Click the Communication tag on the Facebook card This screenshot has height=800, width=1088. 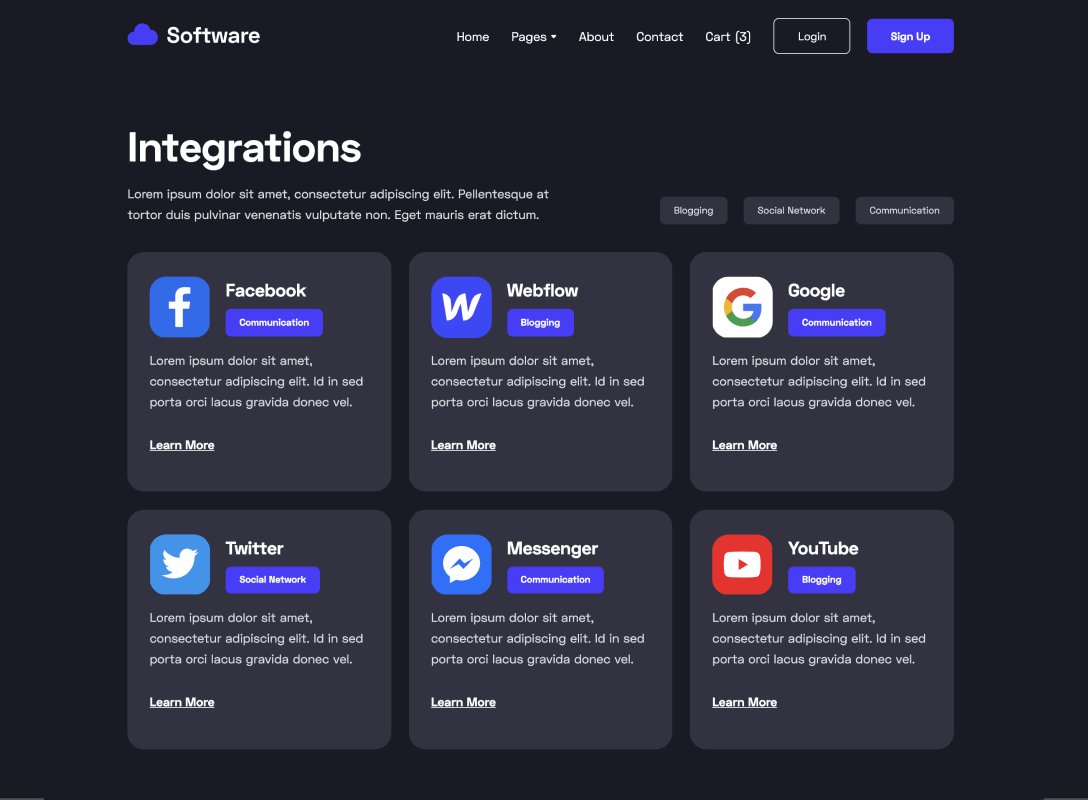click(x=274, y=322)
